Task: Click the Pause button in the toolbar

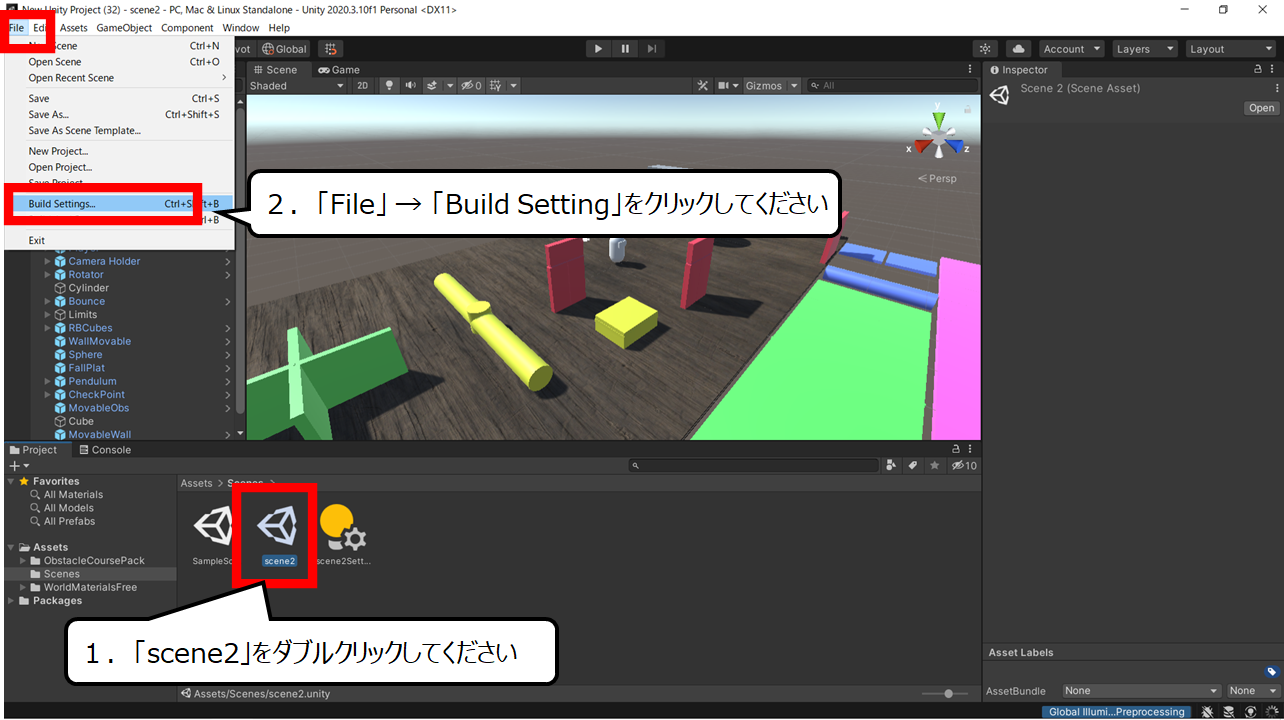Action: (x=625, y=49)
